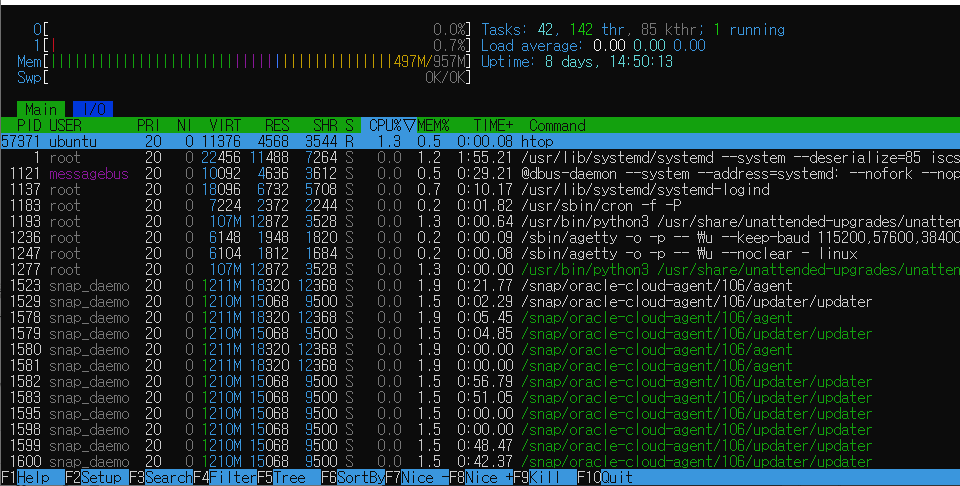Click the Mem usage meter bar
The width and height of the screenshot is (960, 486).
pyautogui.click(x=244, y=61)
